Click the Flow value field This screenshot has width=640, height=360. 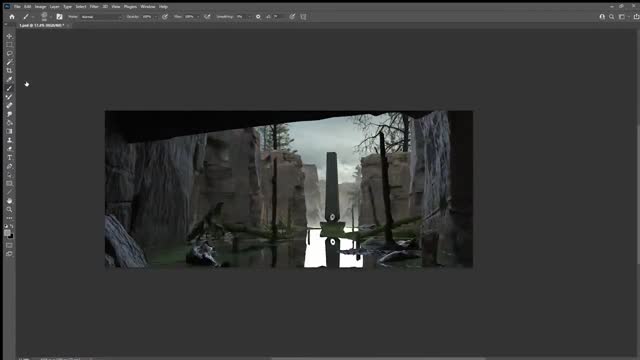point(189,17)
